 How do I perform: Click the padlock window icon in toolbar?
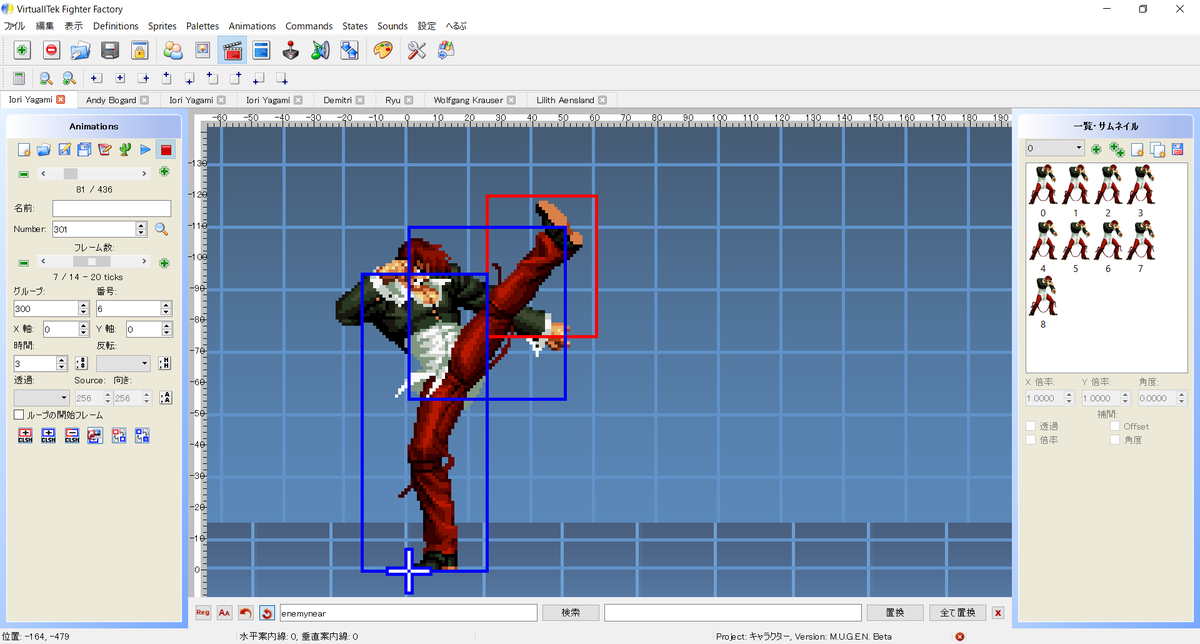click(140, 50)
